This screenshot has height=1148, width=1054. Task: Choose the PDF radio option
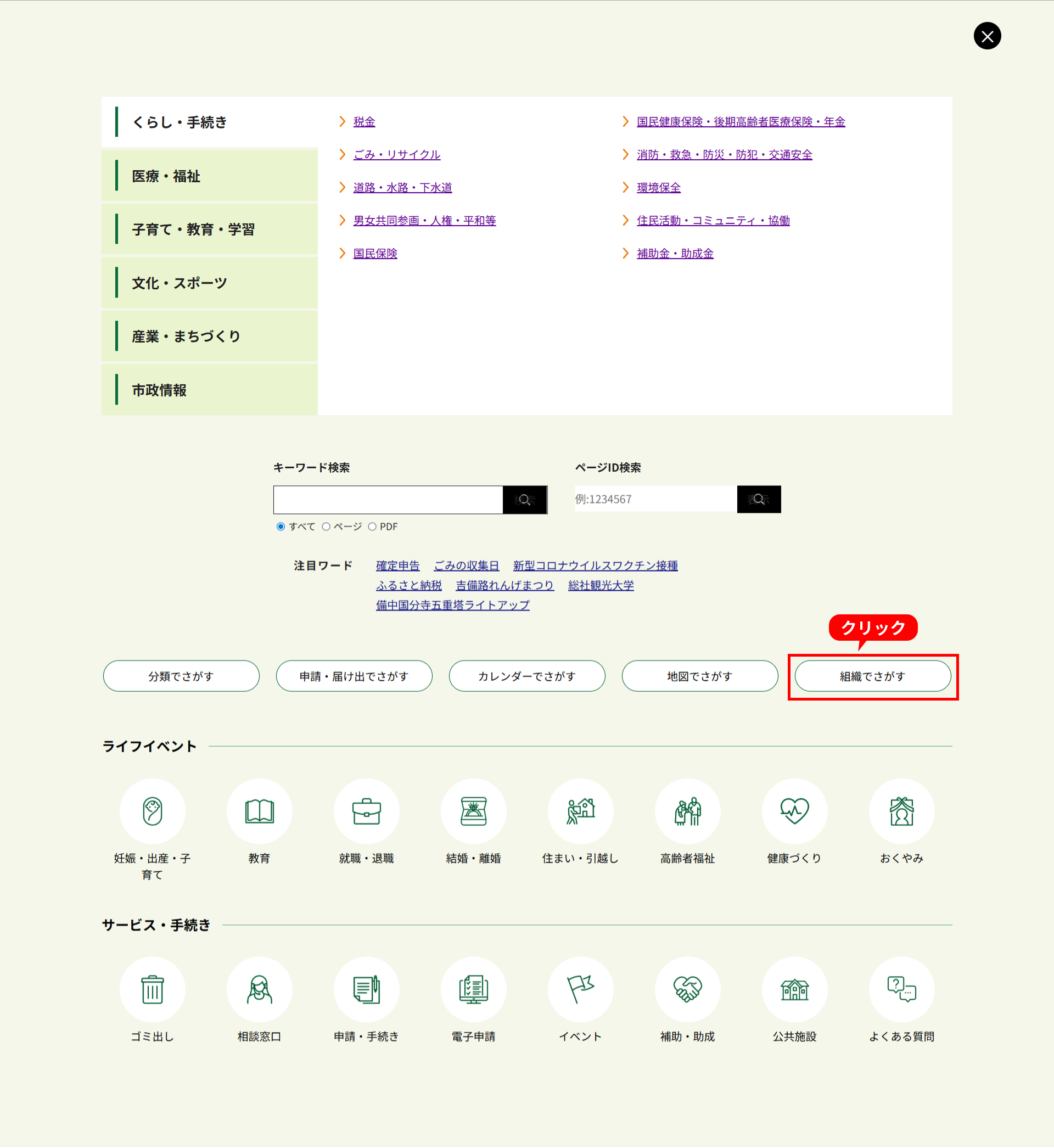[x=372, y=527]
